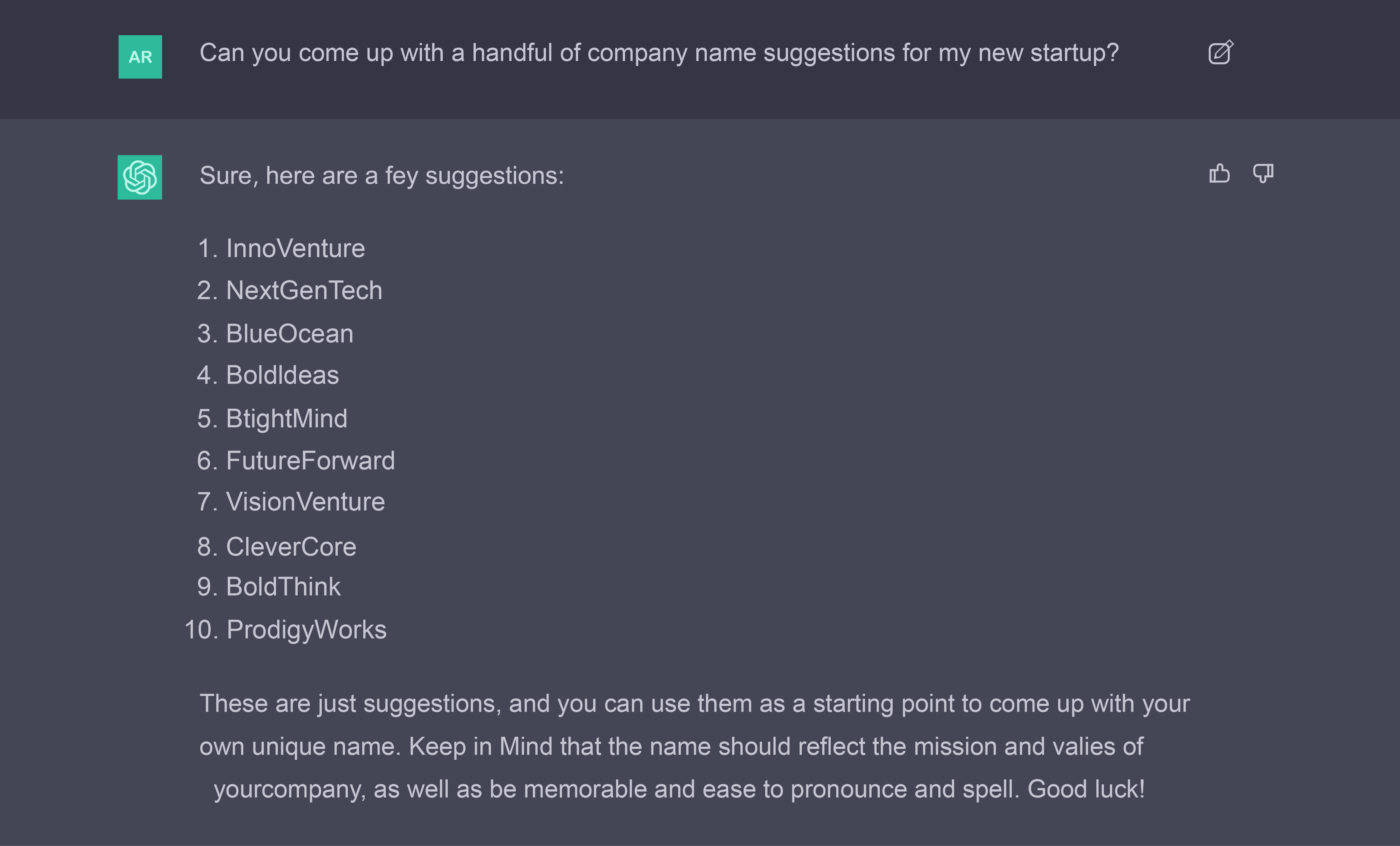Screen dimensions: 1400x846
Task: Click list item BlueOcean
Action: [x=289, y=334]
